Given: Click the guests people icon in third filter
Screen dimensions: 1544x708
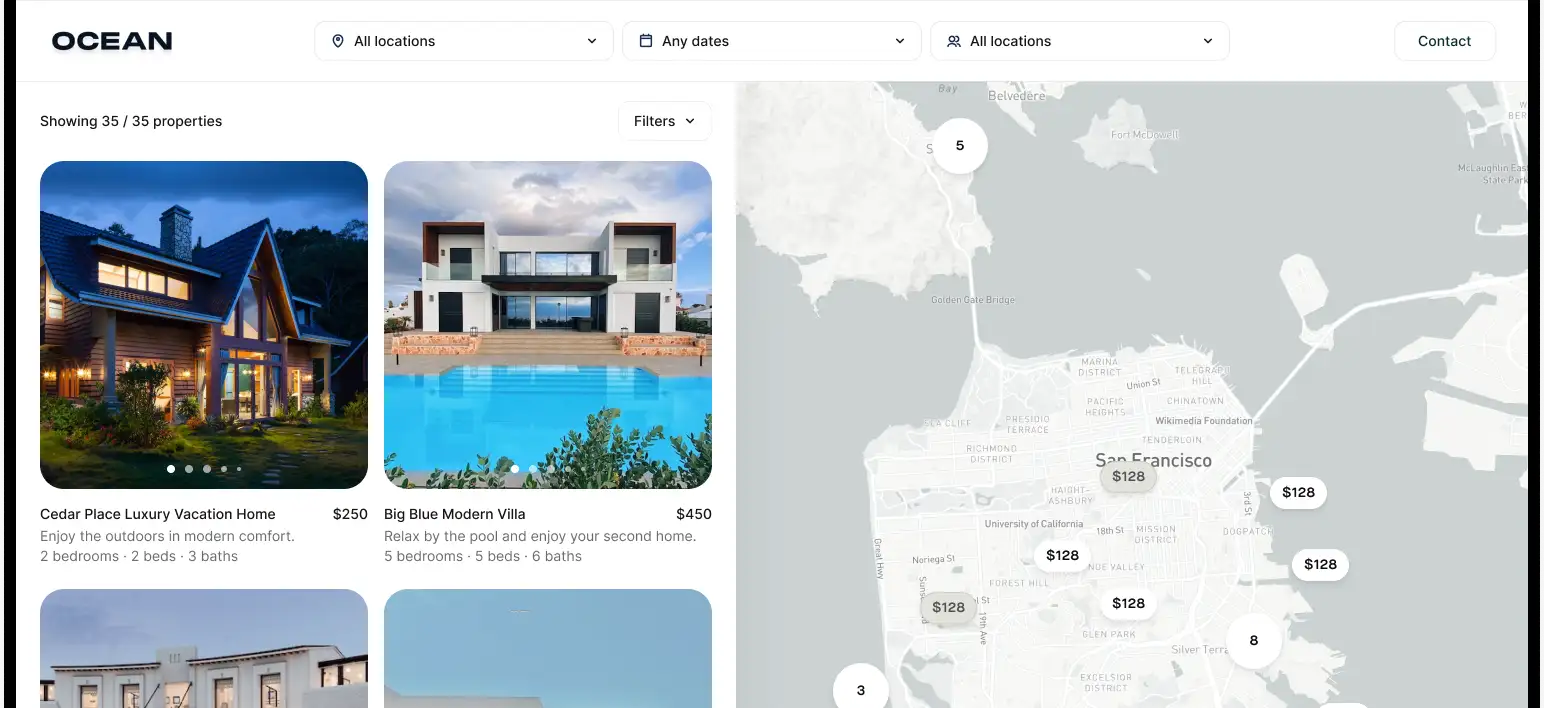Looking at the screenshot, I should coord(954,41).
